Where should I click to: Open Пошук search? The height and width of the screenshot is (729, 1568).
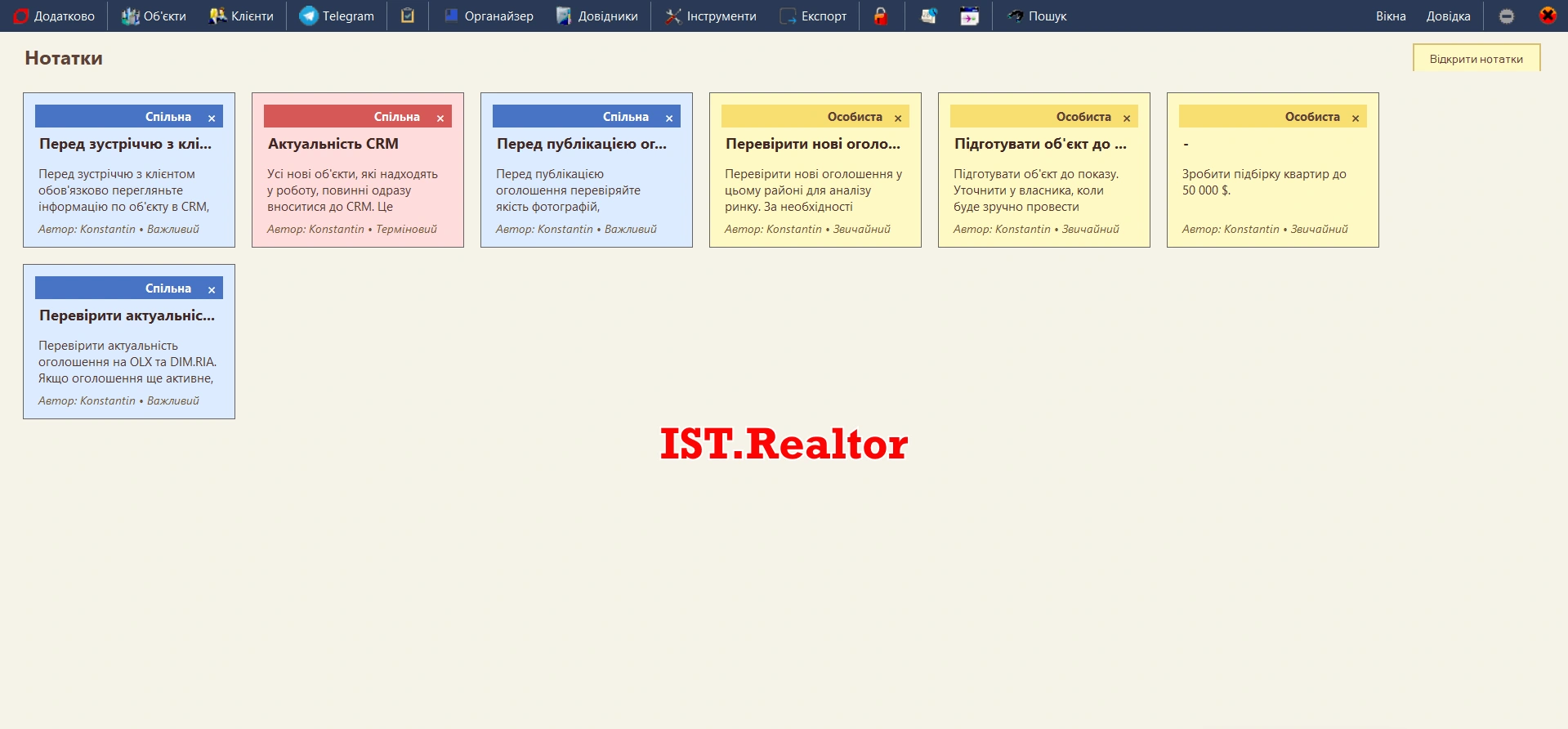point(1037,16)
